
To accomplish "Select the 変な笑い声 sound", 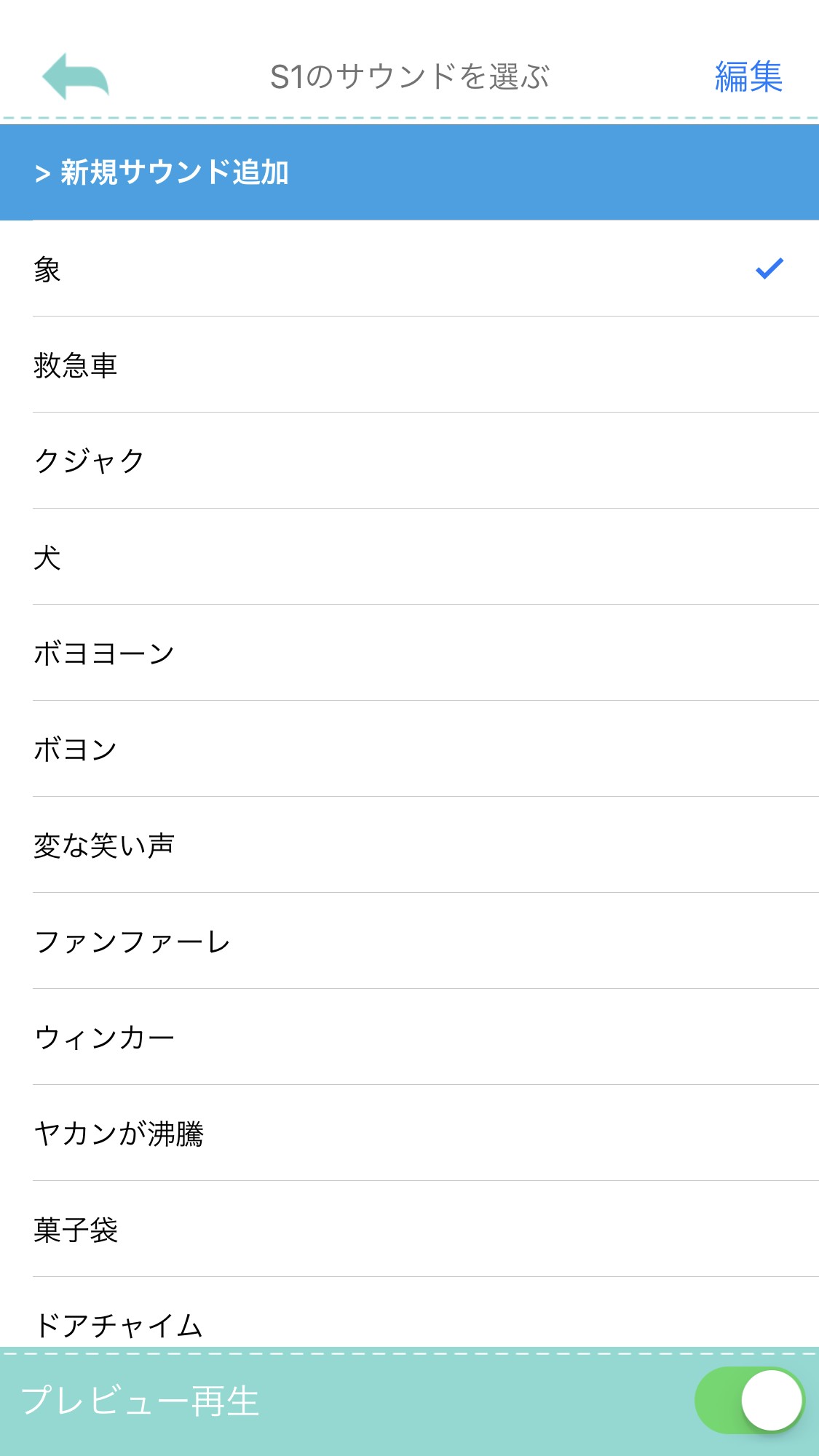I will coord(104,846).
